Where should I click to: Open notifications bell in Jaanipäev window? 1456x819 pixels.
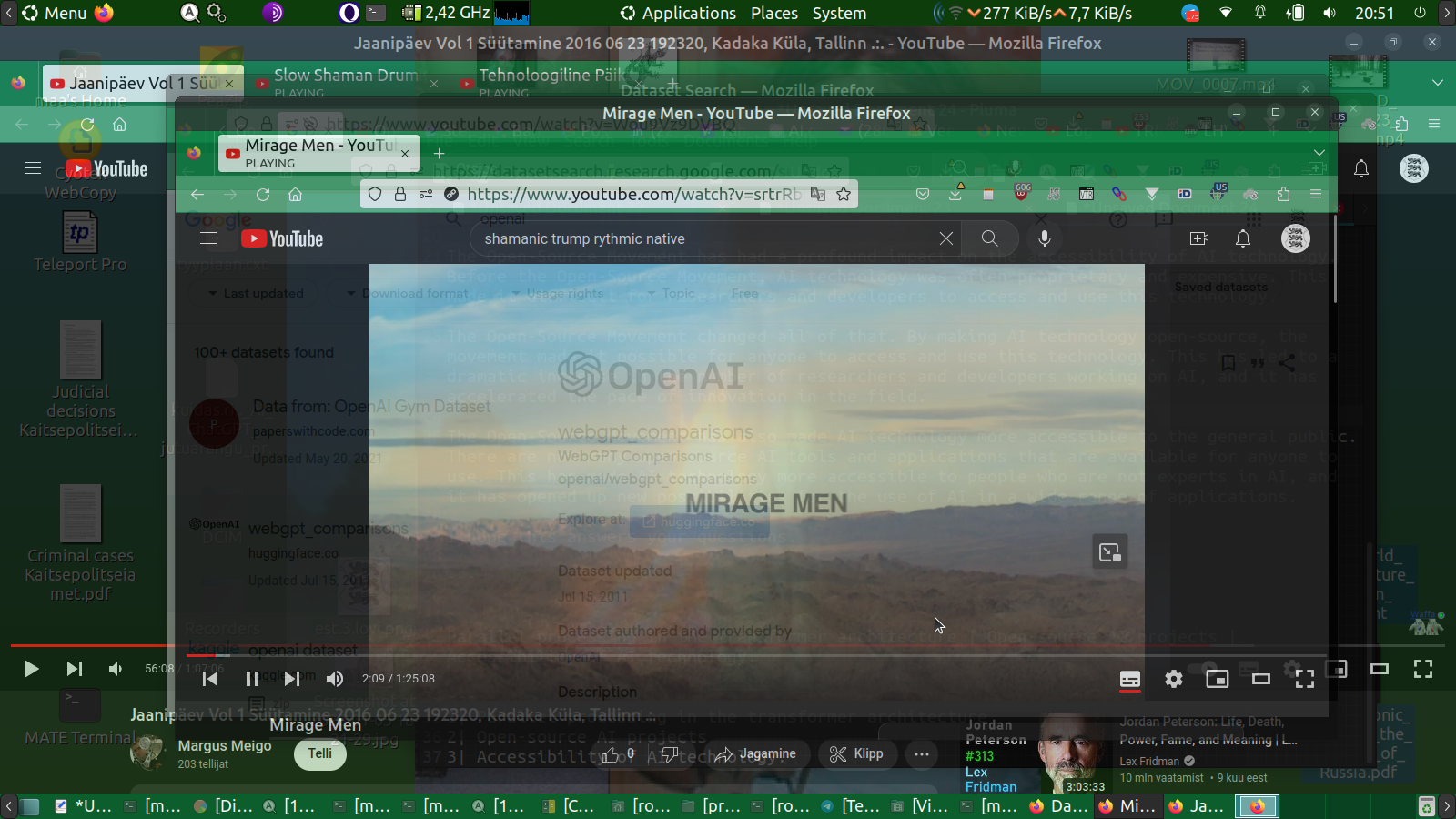click(1361, 168)
